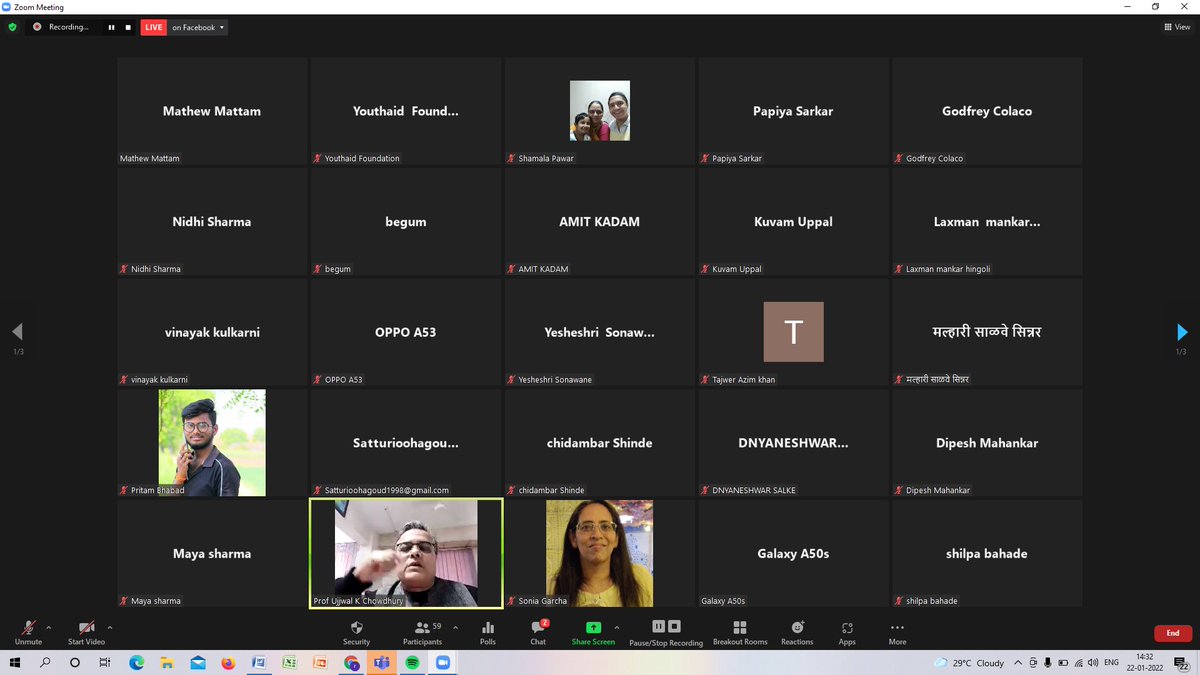This screenshot has height=675, width=1200.
Task: Go to previous gallery page arrow
Action: 17,332
